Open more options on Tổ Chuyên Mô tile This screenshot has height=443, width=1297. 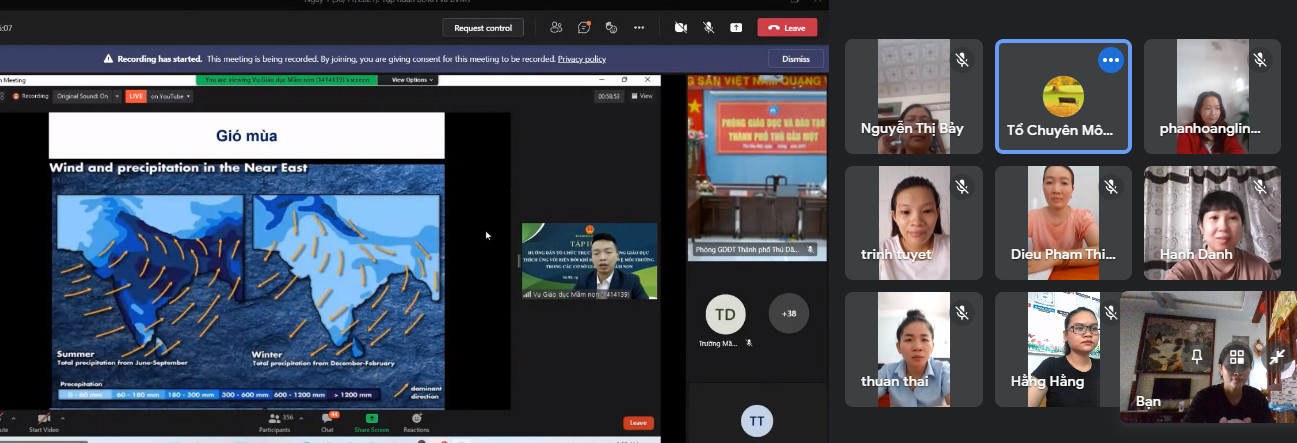pos(1110,60)
